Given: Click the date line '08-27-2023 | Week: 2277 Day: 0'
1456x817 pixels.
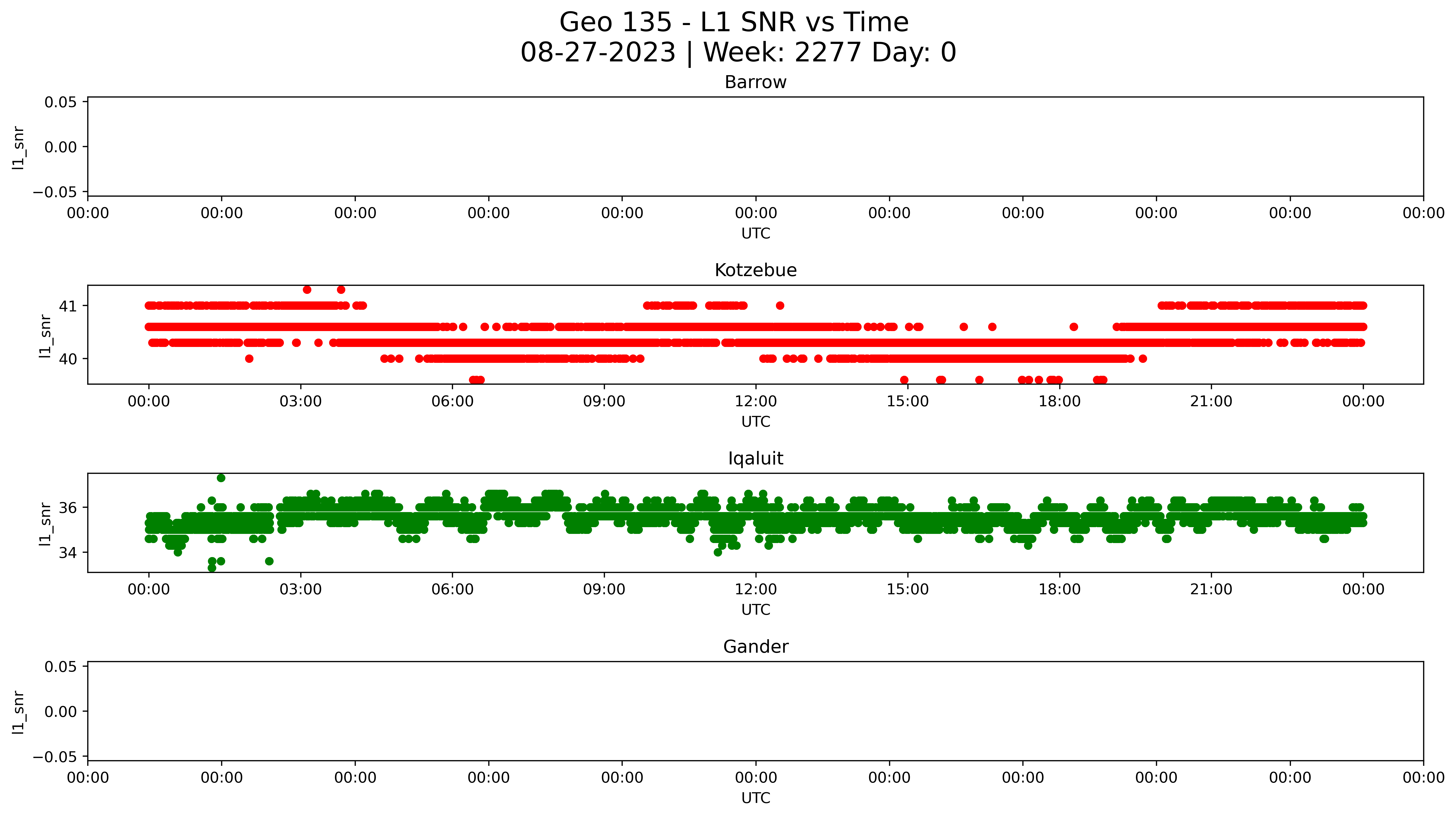Looking at the screenshot, I should click(x=738, y=53).
